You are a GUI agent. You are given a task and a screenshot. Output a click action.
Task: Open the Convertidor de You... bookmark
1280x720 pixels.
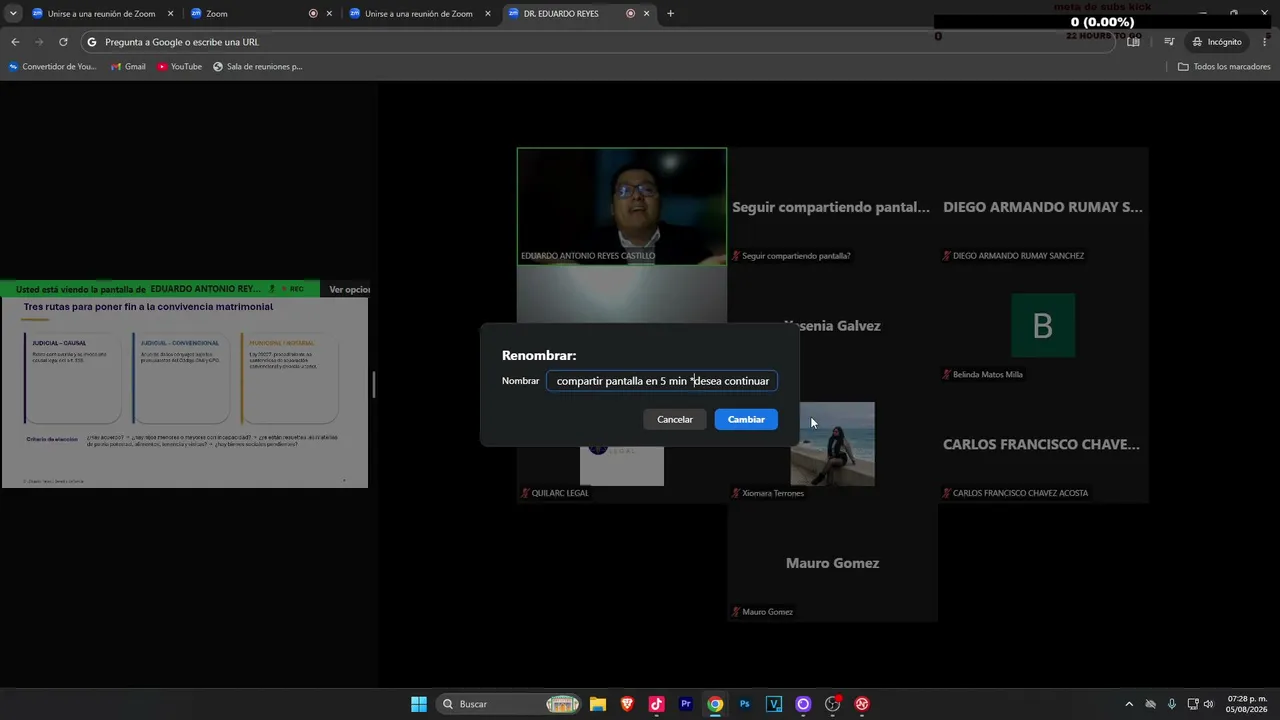(x=53, y=67)
